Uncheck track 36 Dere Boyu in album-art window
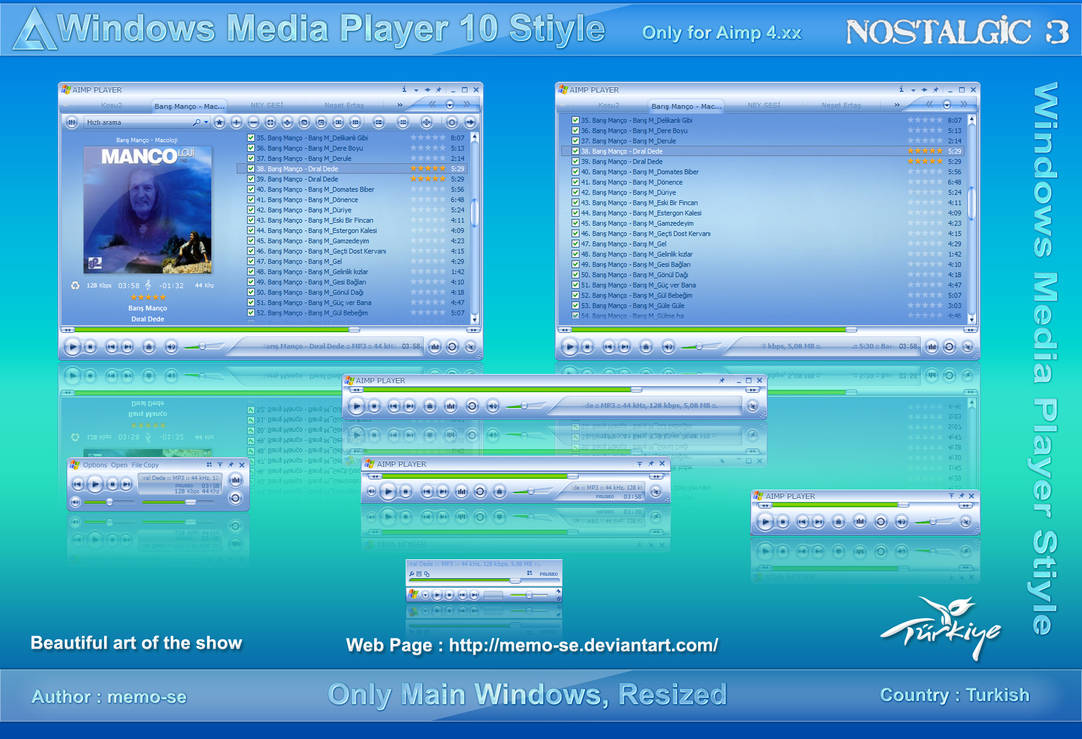Image resolution: width=1082 pixels, height=739 pixels. (x=250, y=148)
